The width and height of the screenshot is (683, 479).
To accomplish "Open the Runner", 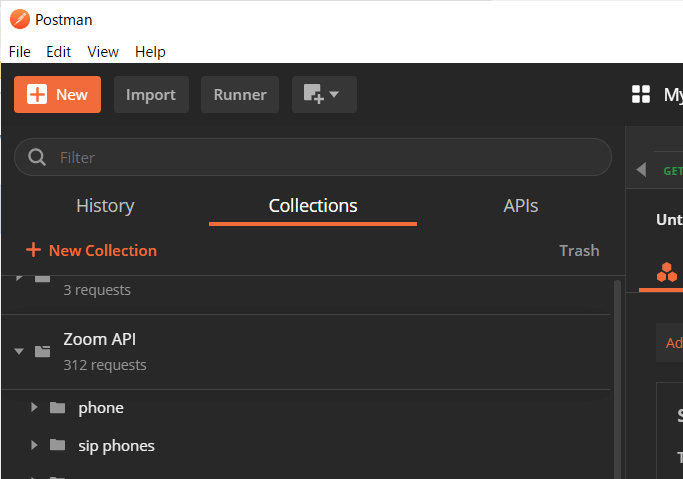I will coord(240,94).
